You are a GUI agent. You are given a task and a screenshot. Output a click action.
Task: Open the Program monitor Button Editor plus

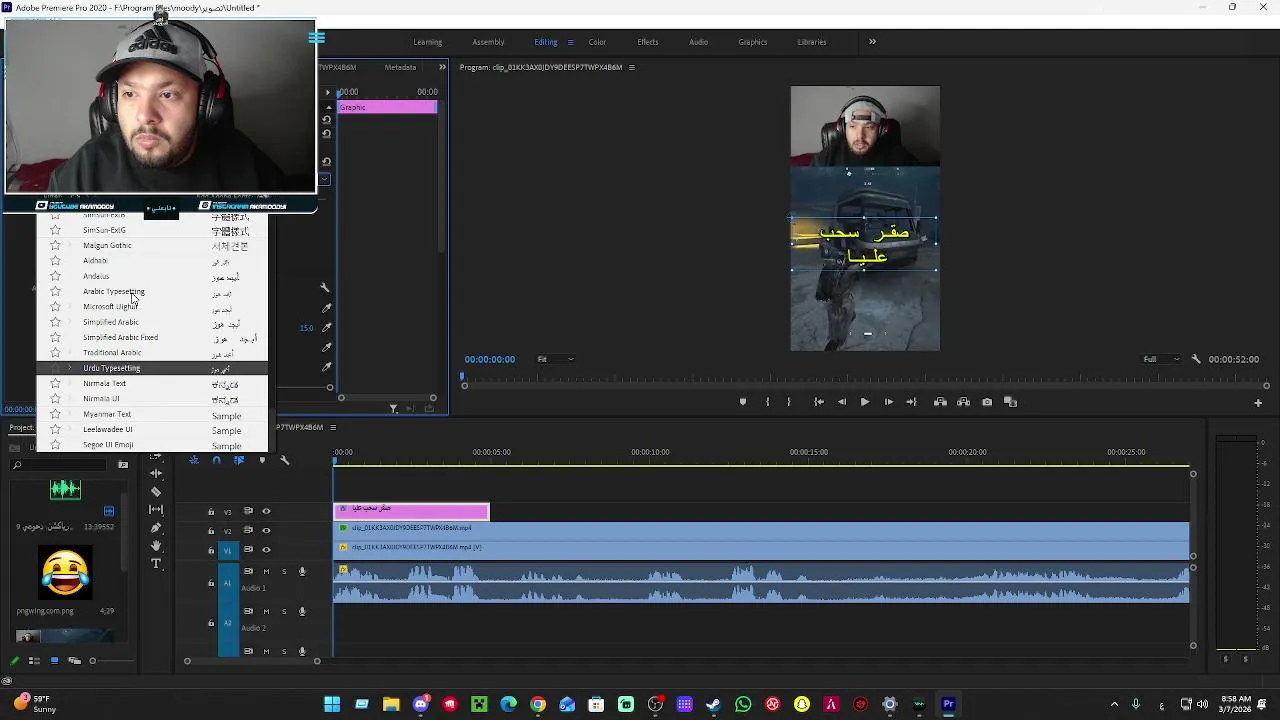point(1258,403)
